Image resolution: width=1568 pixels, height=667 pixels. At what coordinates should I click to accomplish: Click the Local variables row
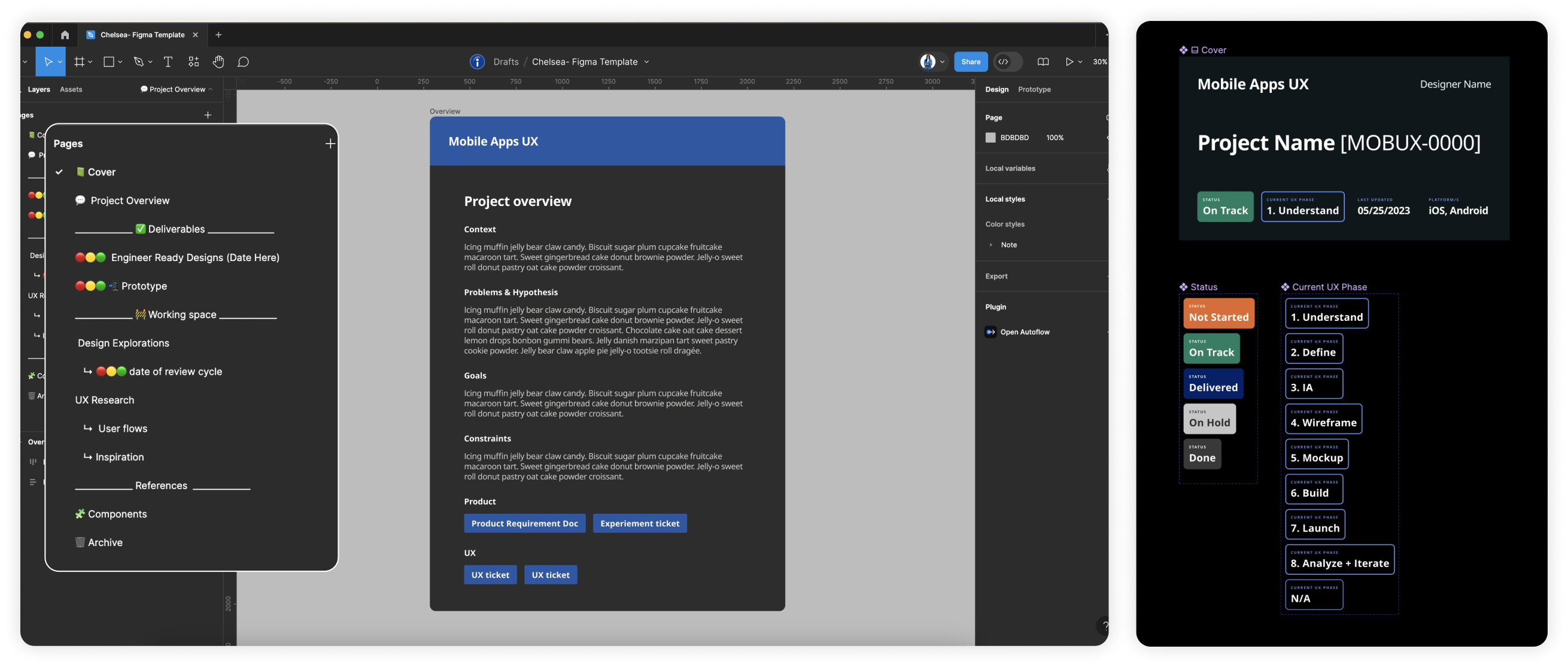[1041, 169]
